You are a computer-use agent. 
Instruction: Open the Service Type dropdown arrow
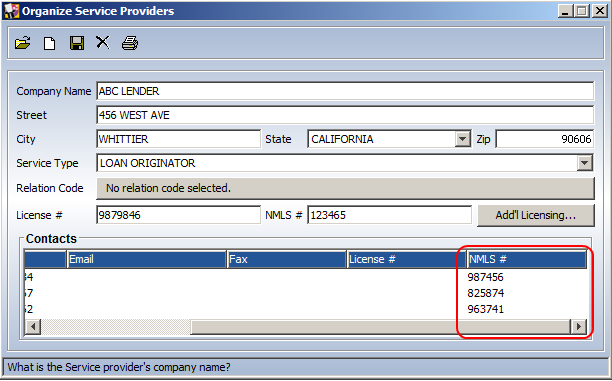coord(585,163)
